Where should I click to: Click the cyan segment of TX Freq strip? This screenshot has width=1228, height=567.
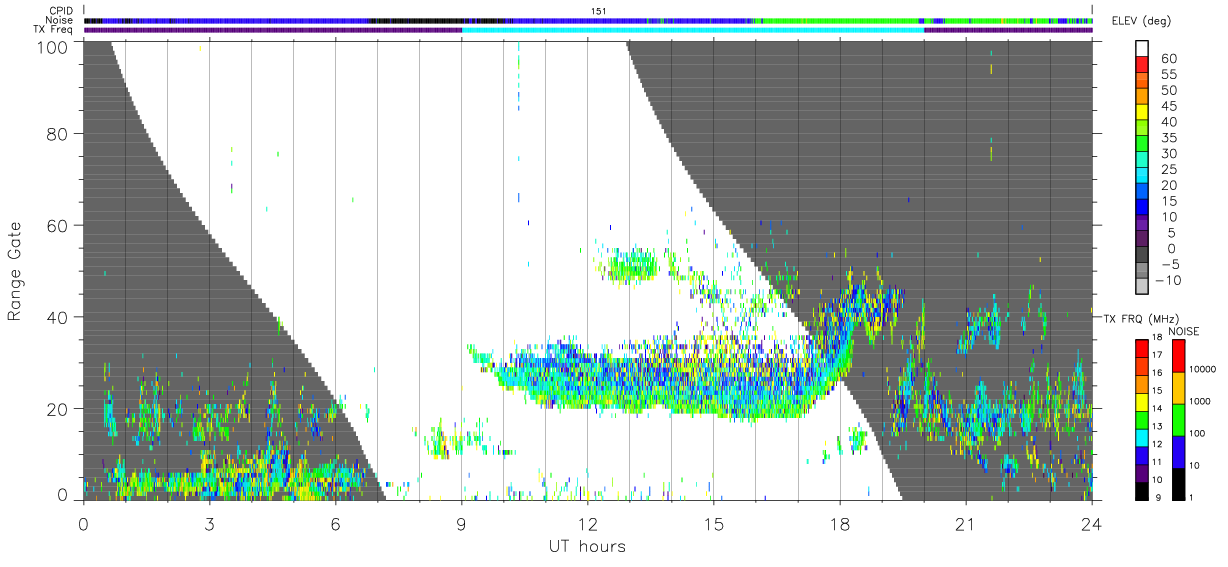692,30
